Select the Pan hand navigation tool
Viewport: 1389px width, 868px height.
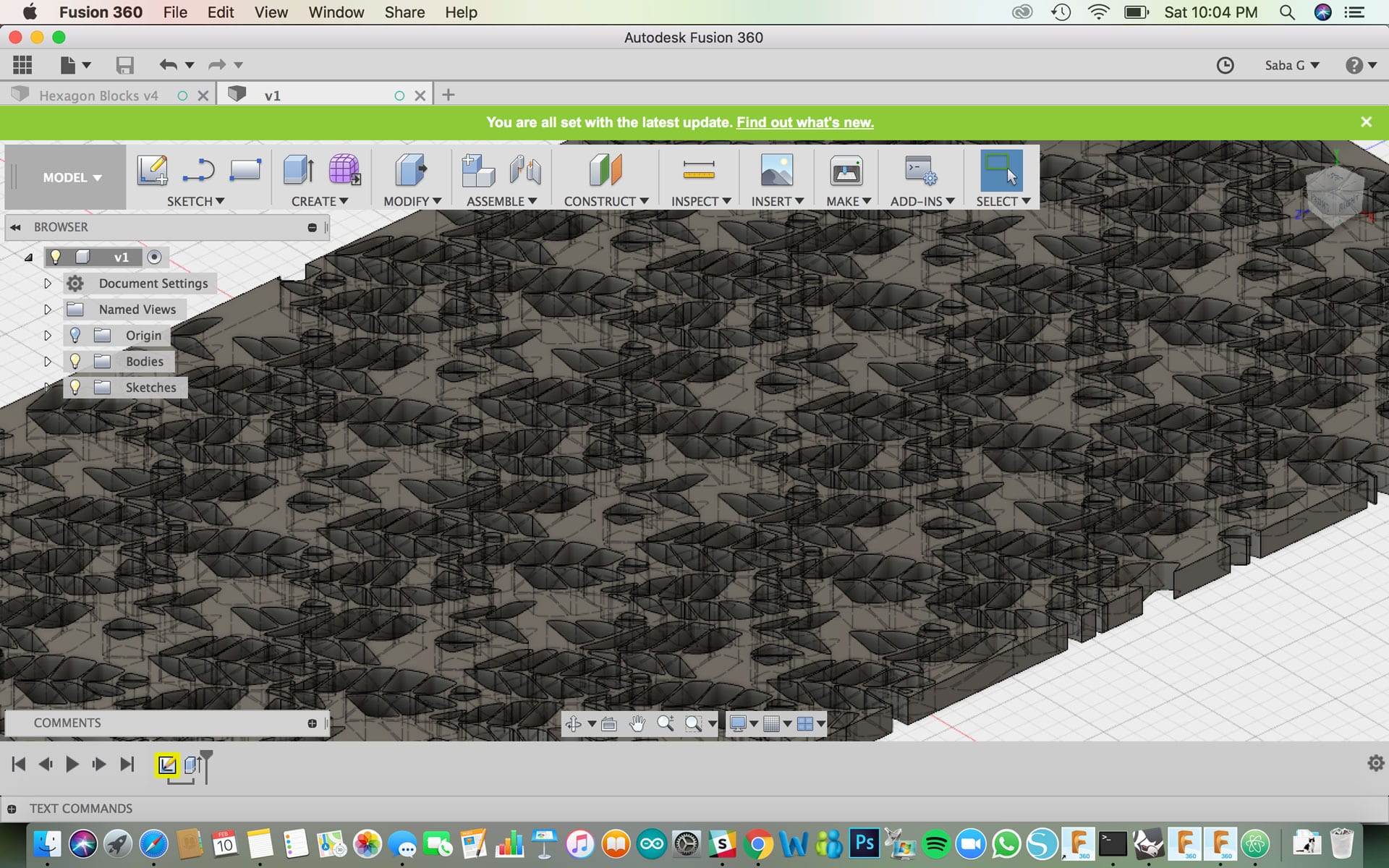(637, 723)
